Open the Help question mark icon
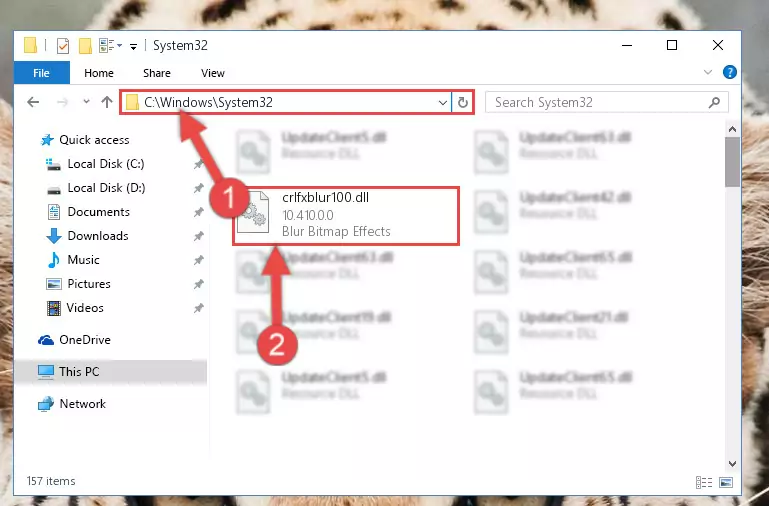769x506 pixels. click(x=730, y=73)
